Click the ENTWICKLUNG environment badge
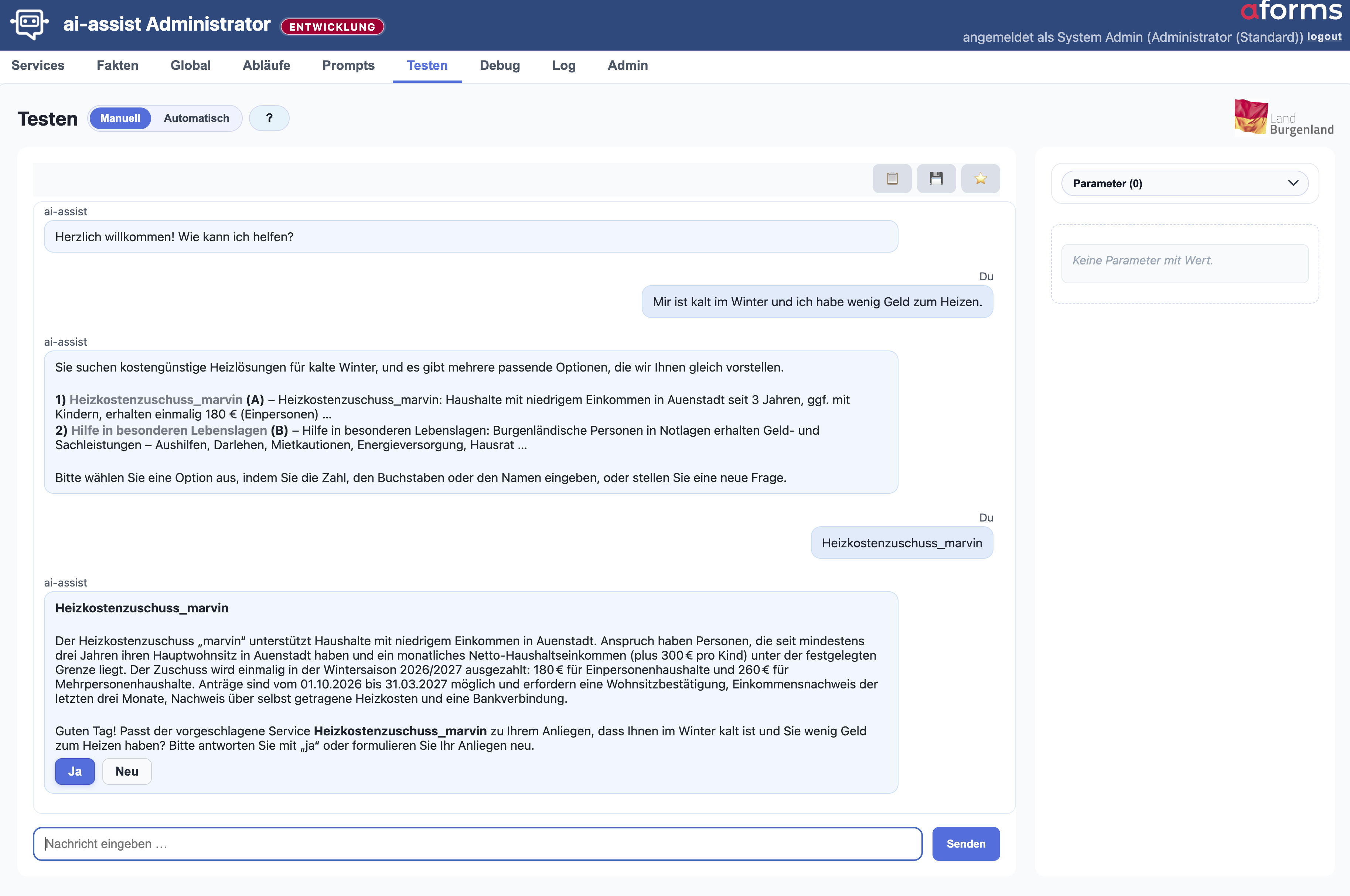 pyautogui.click(x=332, y=26)
